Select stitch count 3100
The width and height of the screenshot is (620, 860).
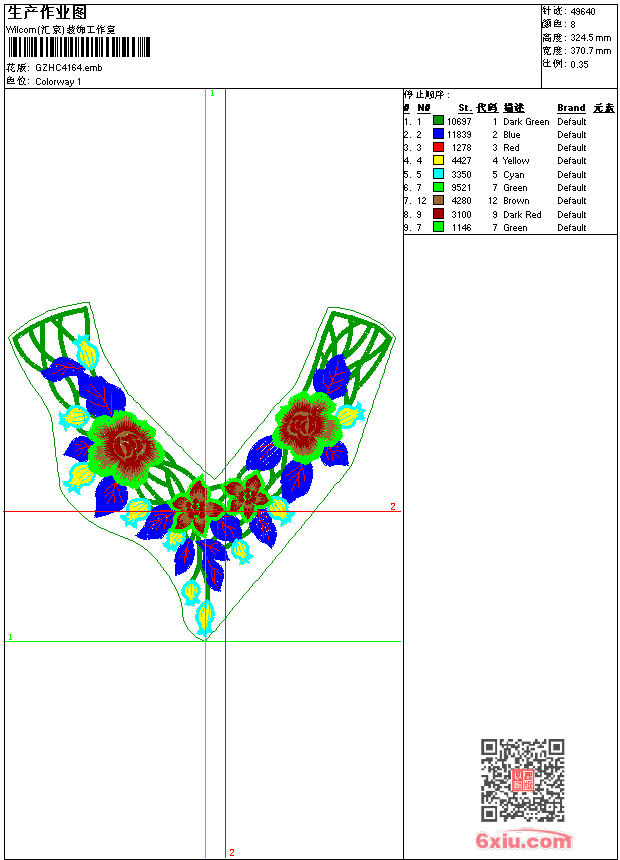pyautogui.click(x=461, y=215)
